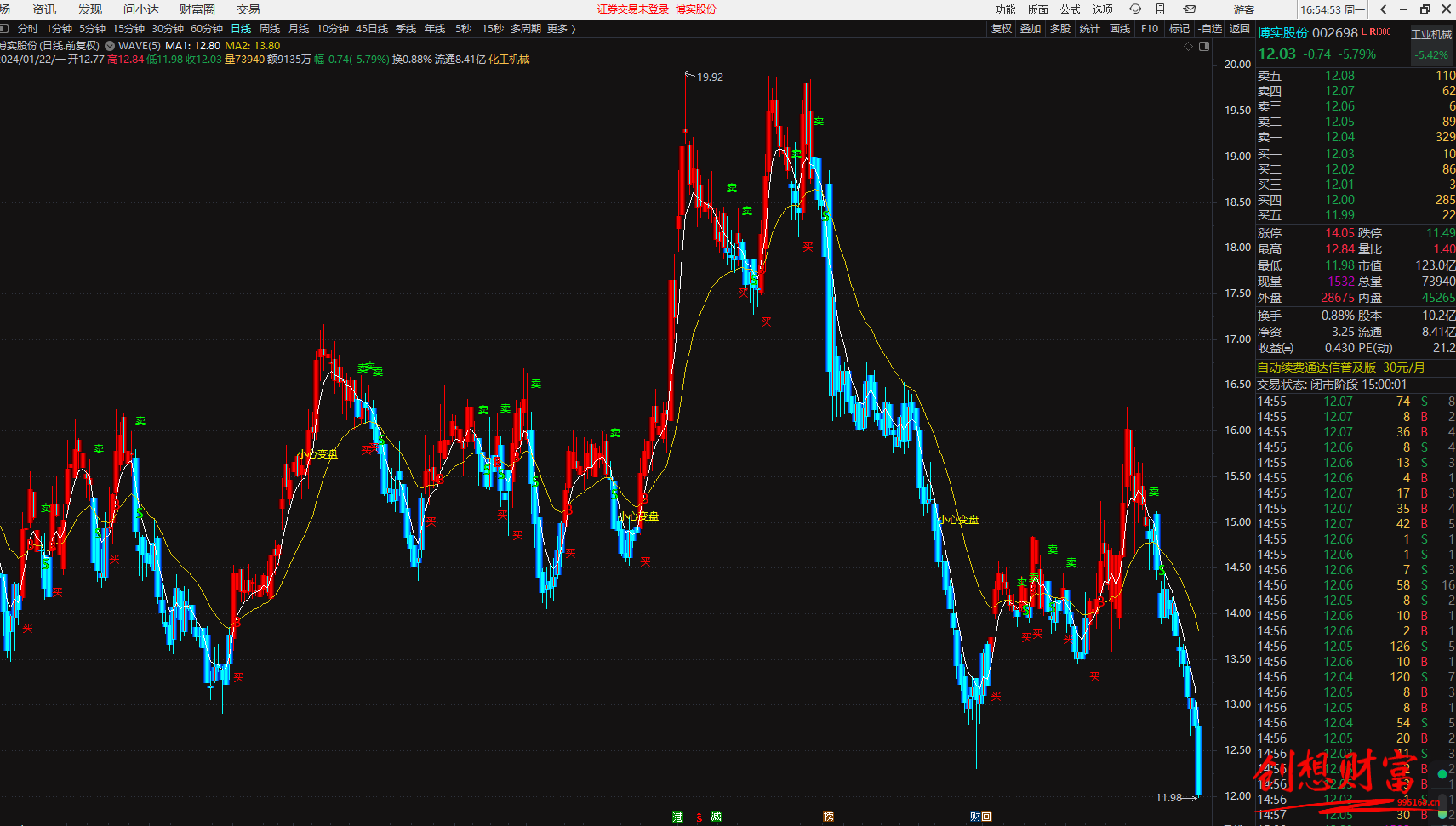Switch to the 10分钟 period
Screen dimensions: 1456x826
pos(333,29)
